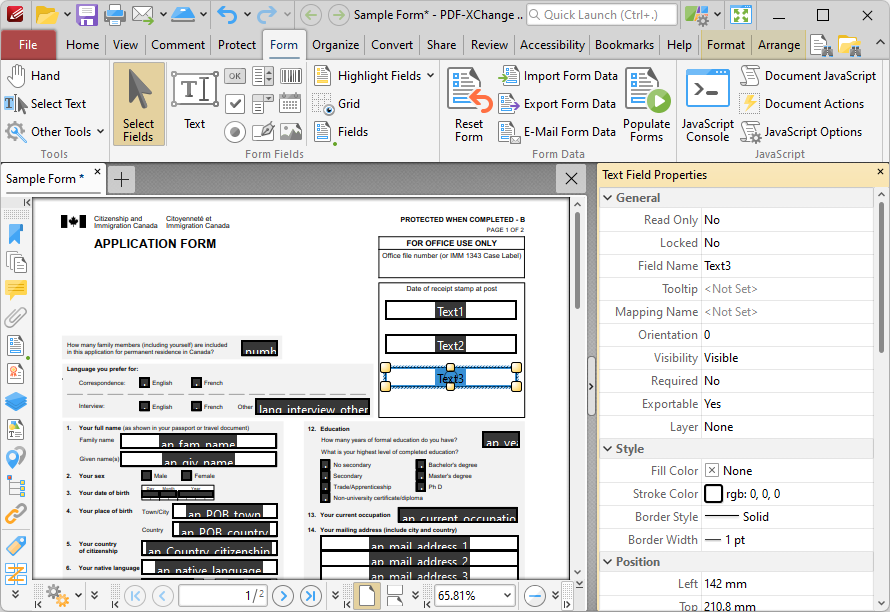Insert a check box form field

[235, 103]
